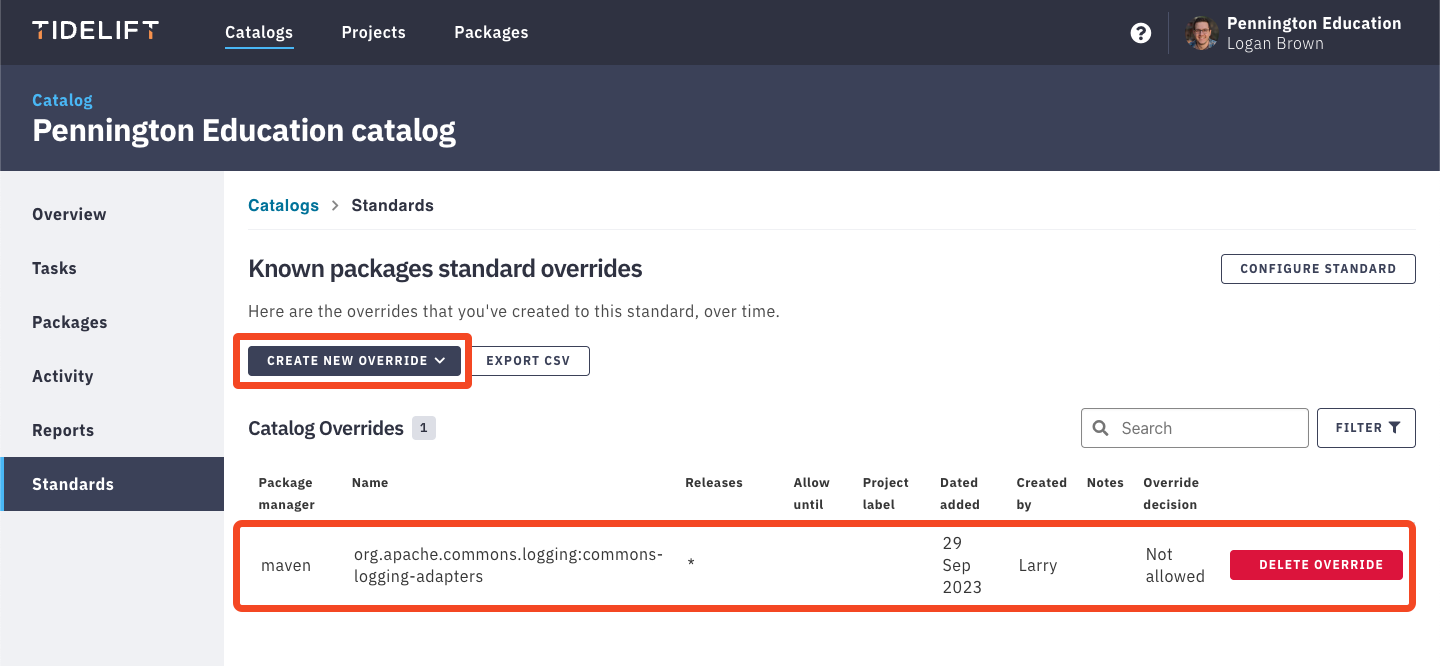
Task: Click the maven package manager cell
Action: coord(286,566)
